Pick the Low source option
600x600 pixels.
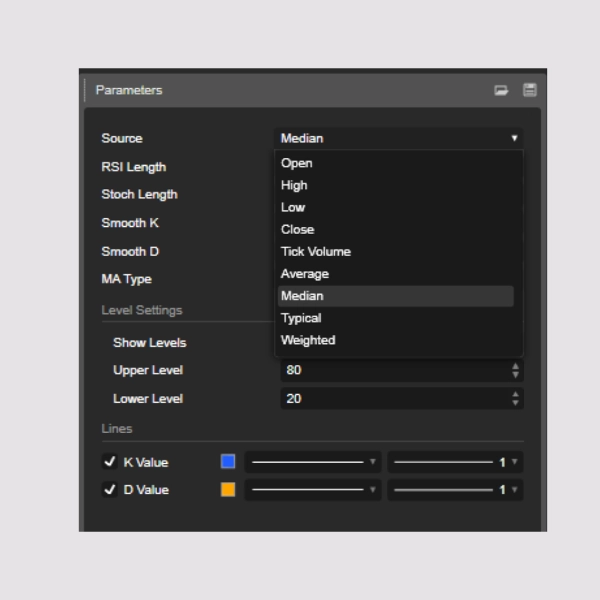click(x=294, y=207)
